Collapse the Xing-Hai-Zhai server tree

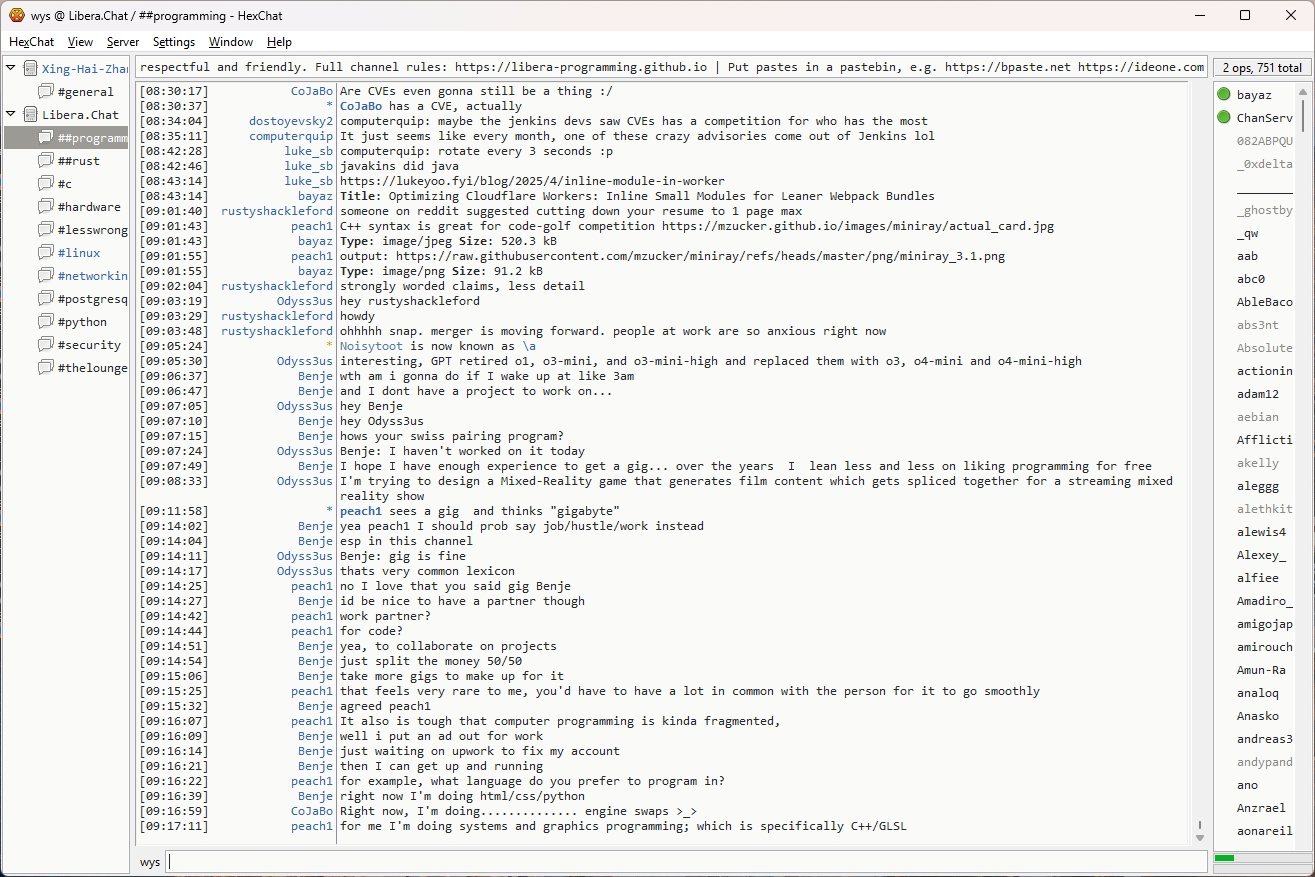pyautogui.click(x=11, y=69)
